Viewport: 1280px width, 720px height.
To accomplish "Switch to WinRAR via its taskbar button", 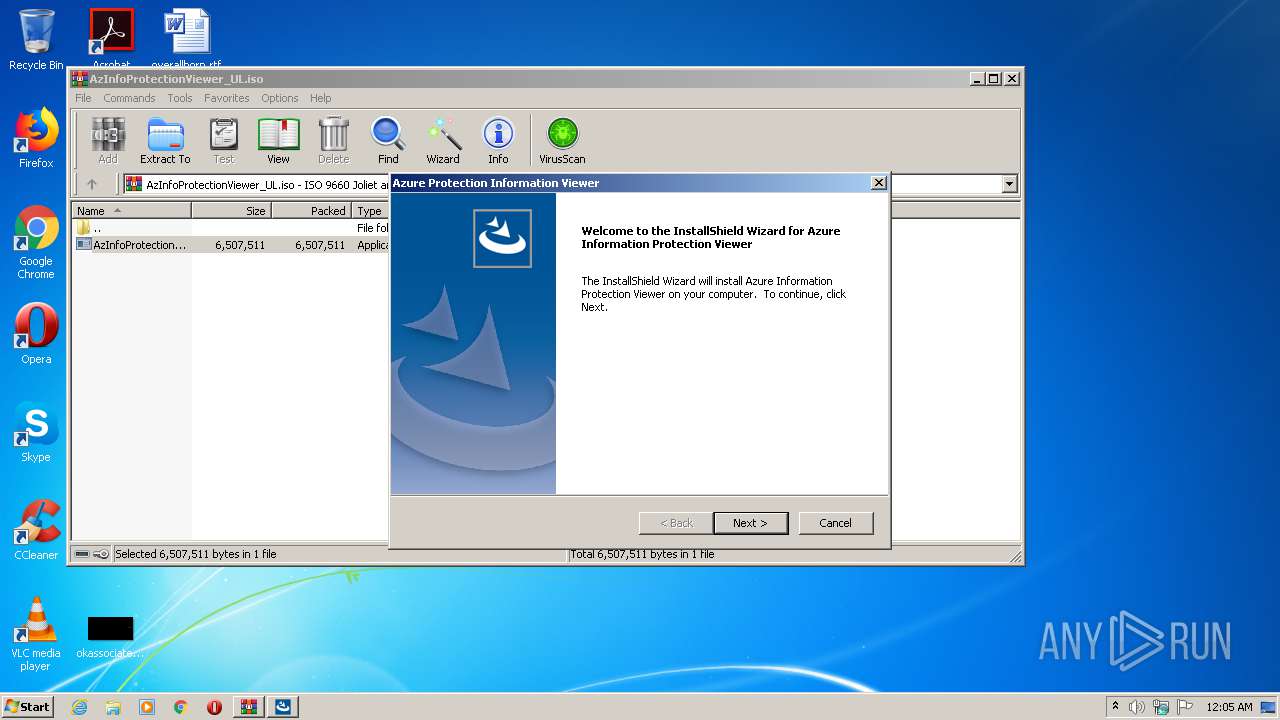I will [x=249, y=707].
